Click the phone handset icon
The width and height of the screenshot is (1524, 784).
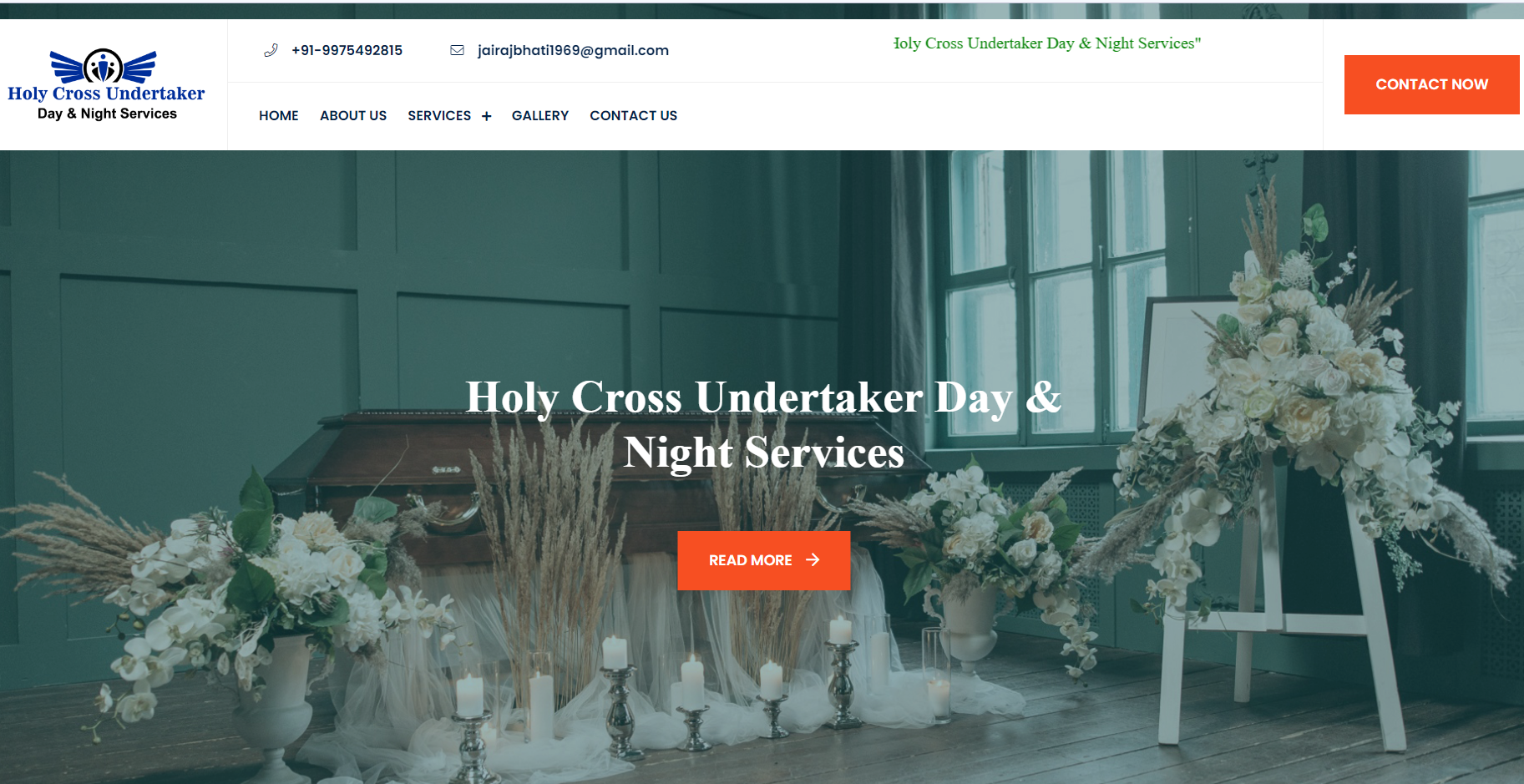pos(271,50)
